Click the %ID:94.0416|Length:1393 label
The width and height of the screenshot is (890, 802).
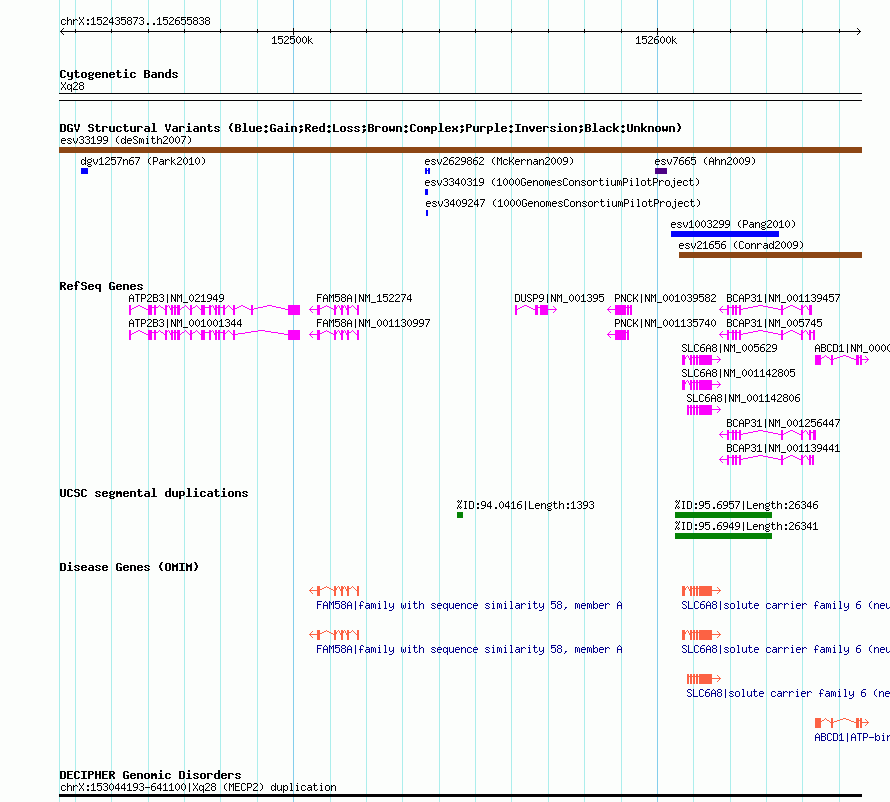point(525,505)
